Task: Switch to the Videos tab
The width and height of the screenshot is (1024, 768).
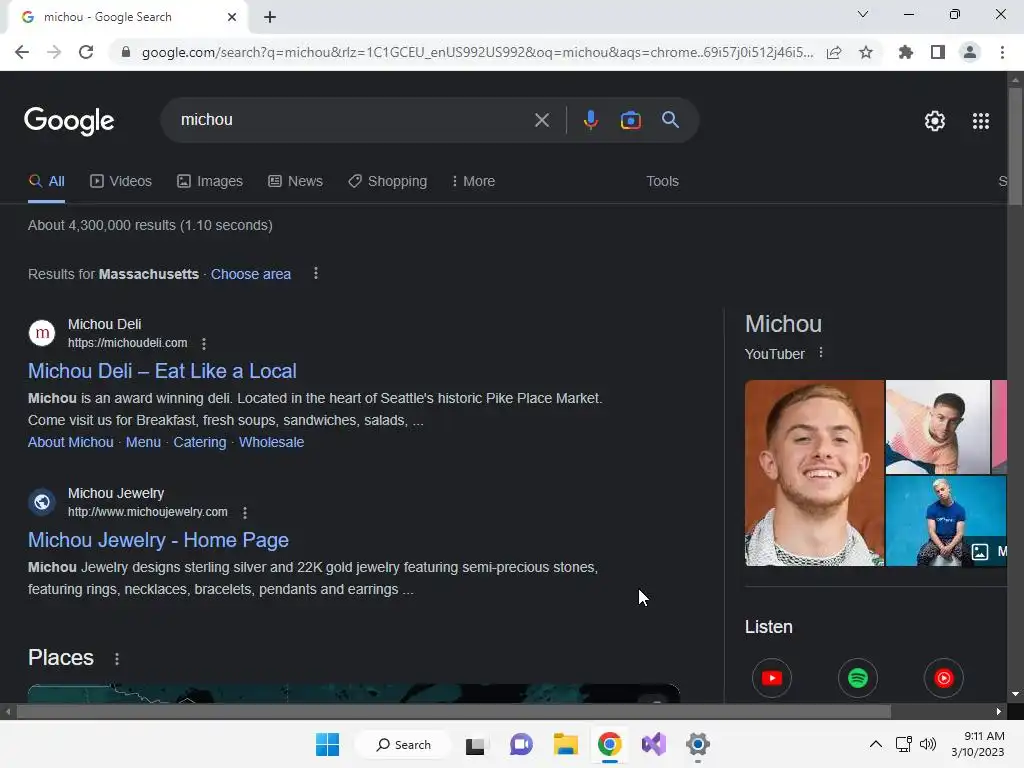Action: click(x=121, y=181)
